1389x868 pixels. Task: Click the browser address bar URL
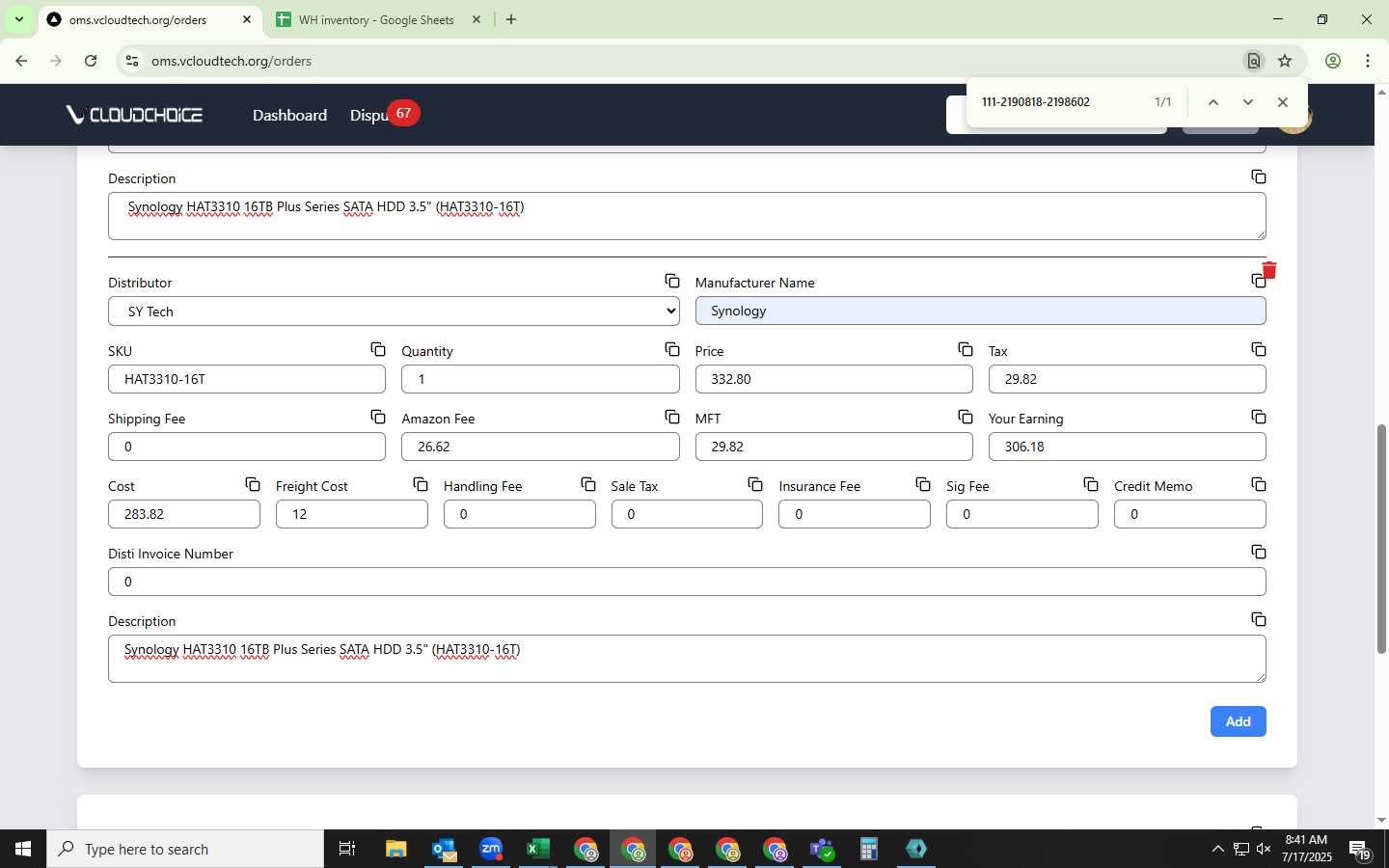[231, 61]
